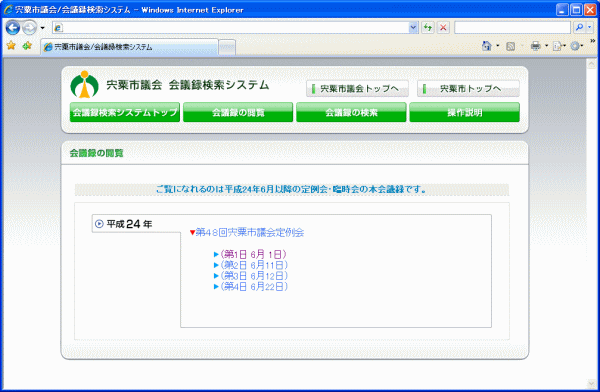This screenshot has width=600, height=392.
Task: Open the (第1日 6月 1日) link
Action: [253, 254]
